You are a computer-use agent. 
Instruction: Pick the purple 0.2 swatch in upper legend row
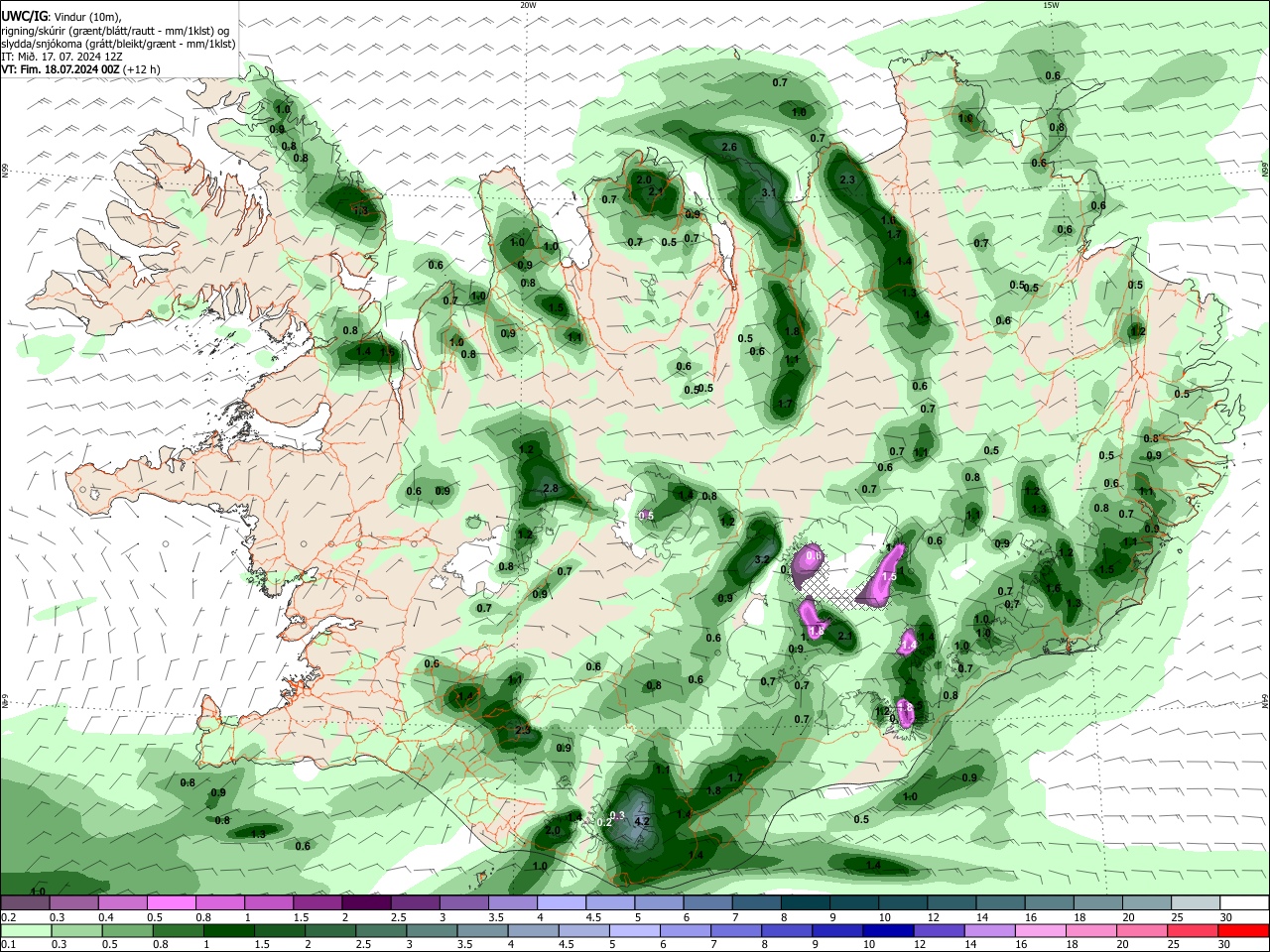pyautogui.click(x=25, y=903)
